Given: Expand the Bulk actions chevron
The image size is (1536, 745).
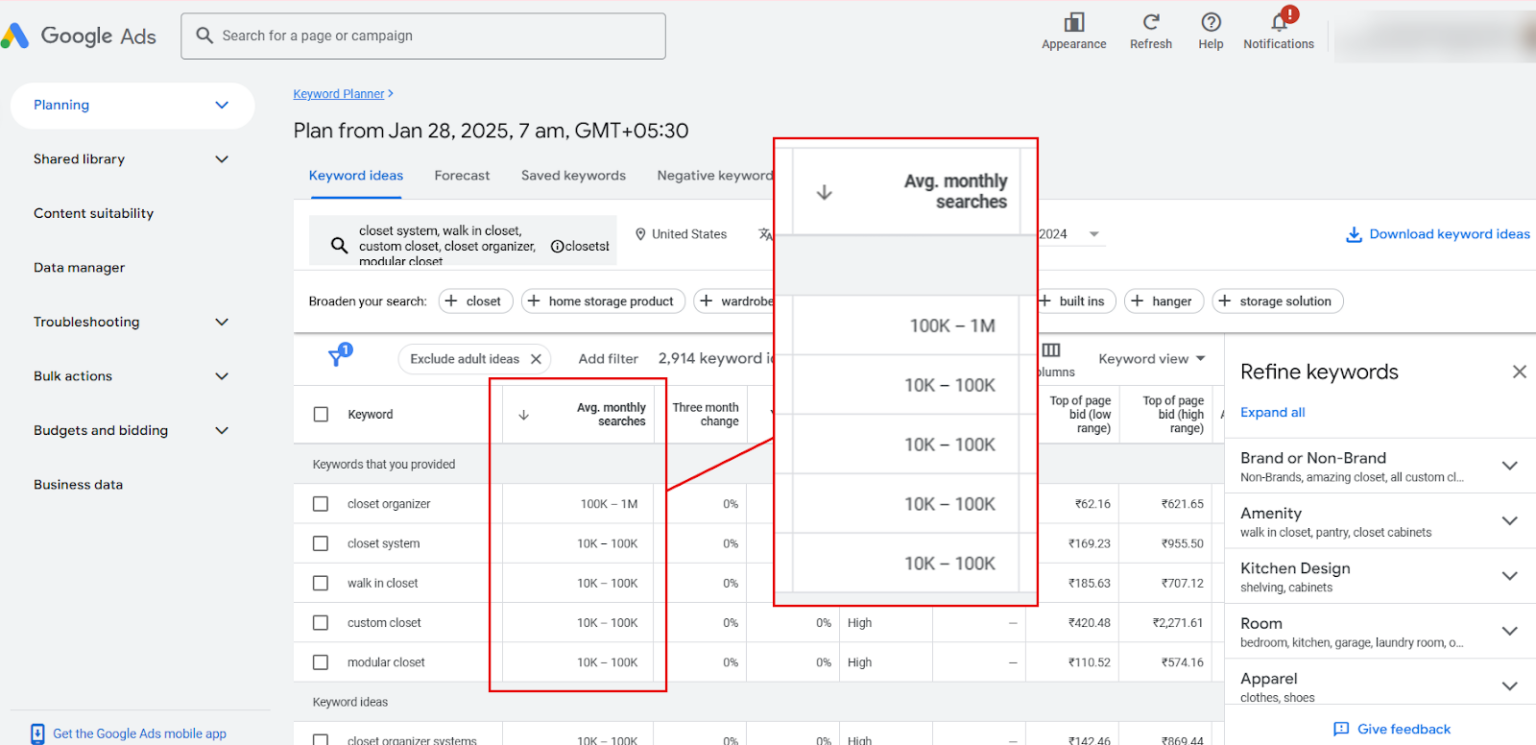Looking at the screenshot, I should click(x=222, y=376).
